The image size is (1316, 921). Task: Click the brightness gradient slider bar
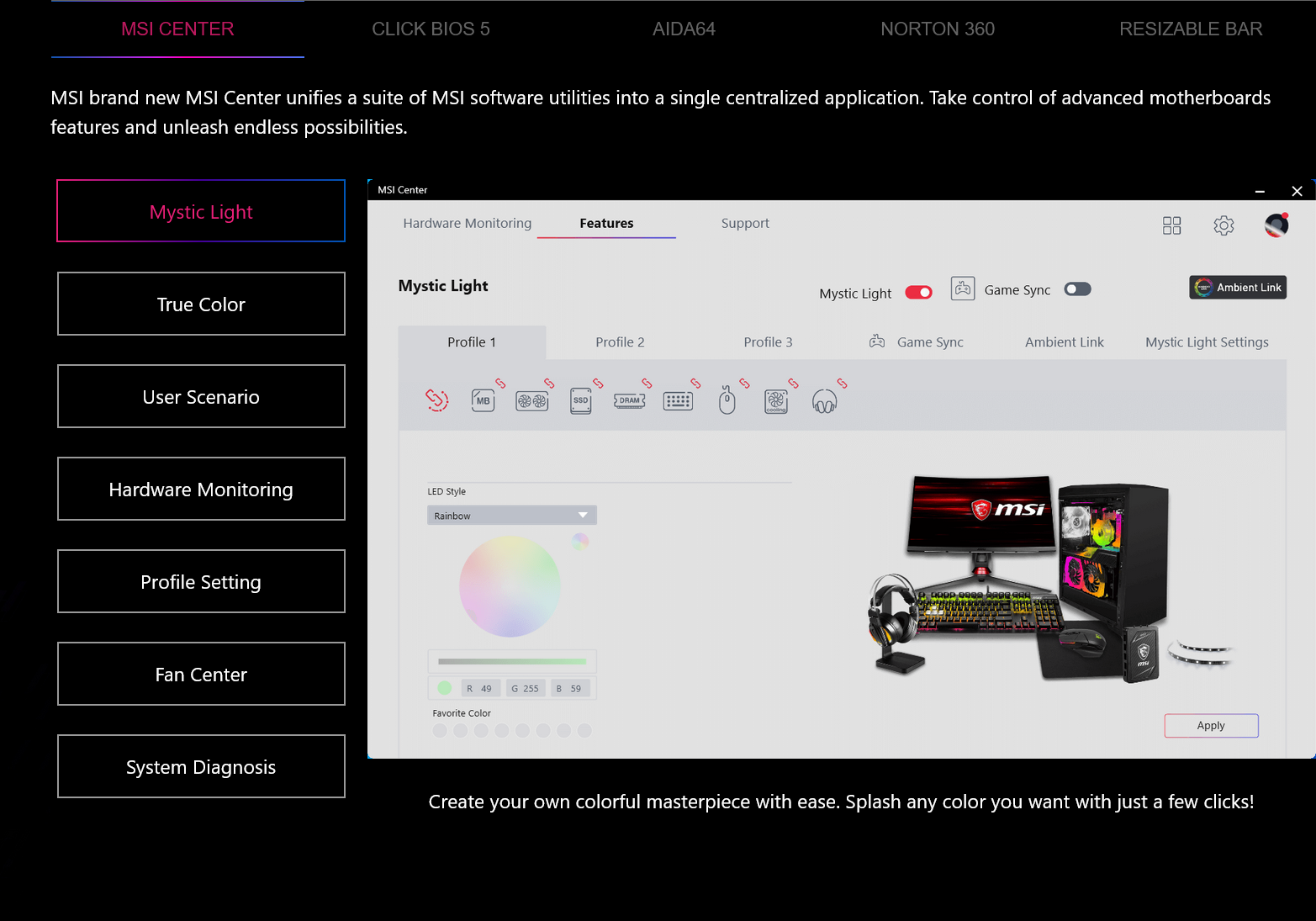(x=511, y=661)
